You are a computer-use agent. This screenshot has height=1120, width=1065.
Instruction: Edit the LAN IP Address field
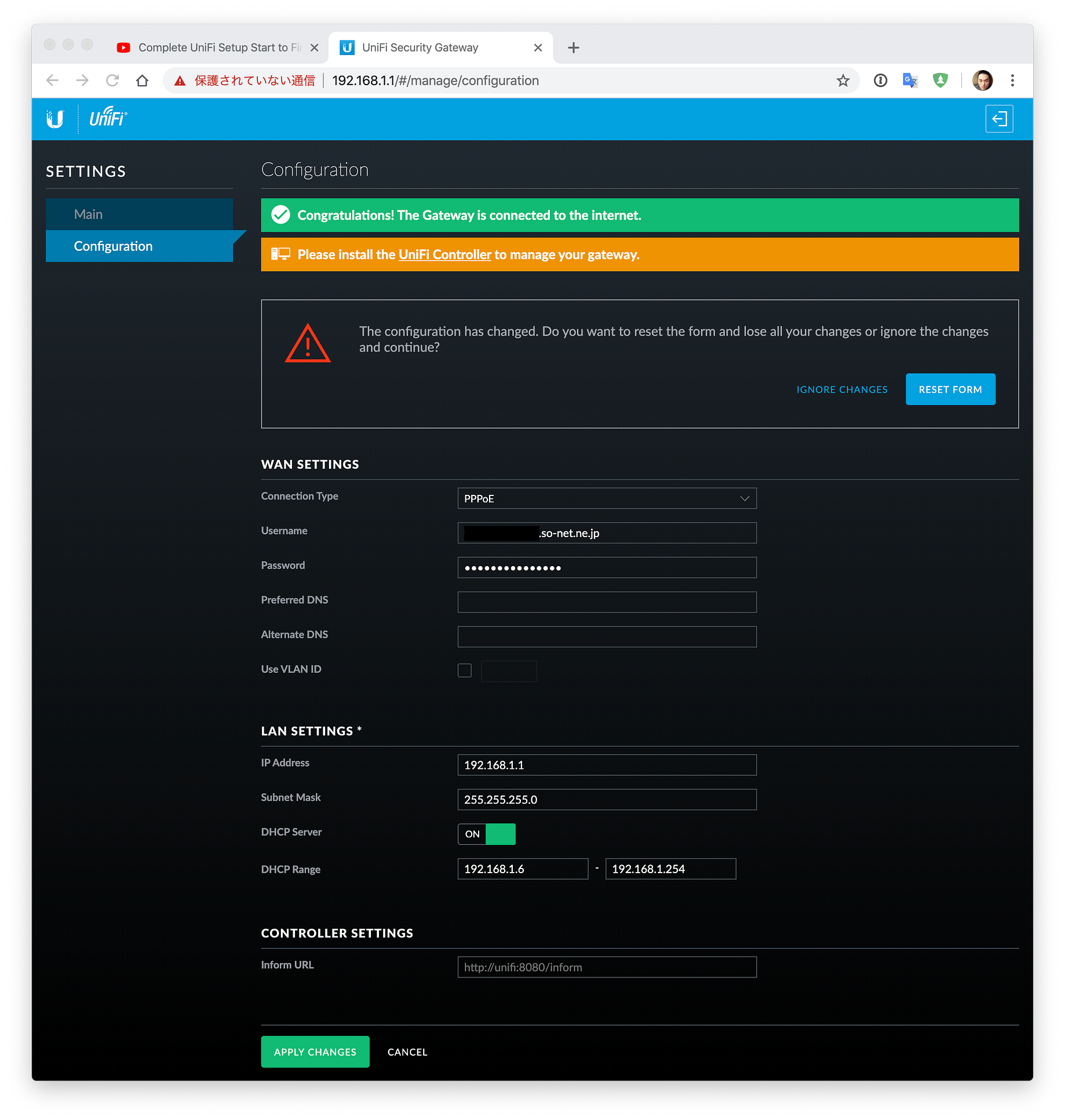tap(607, 765)
